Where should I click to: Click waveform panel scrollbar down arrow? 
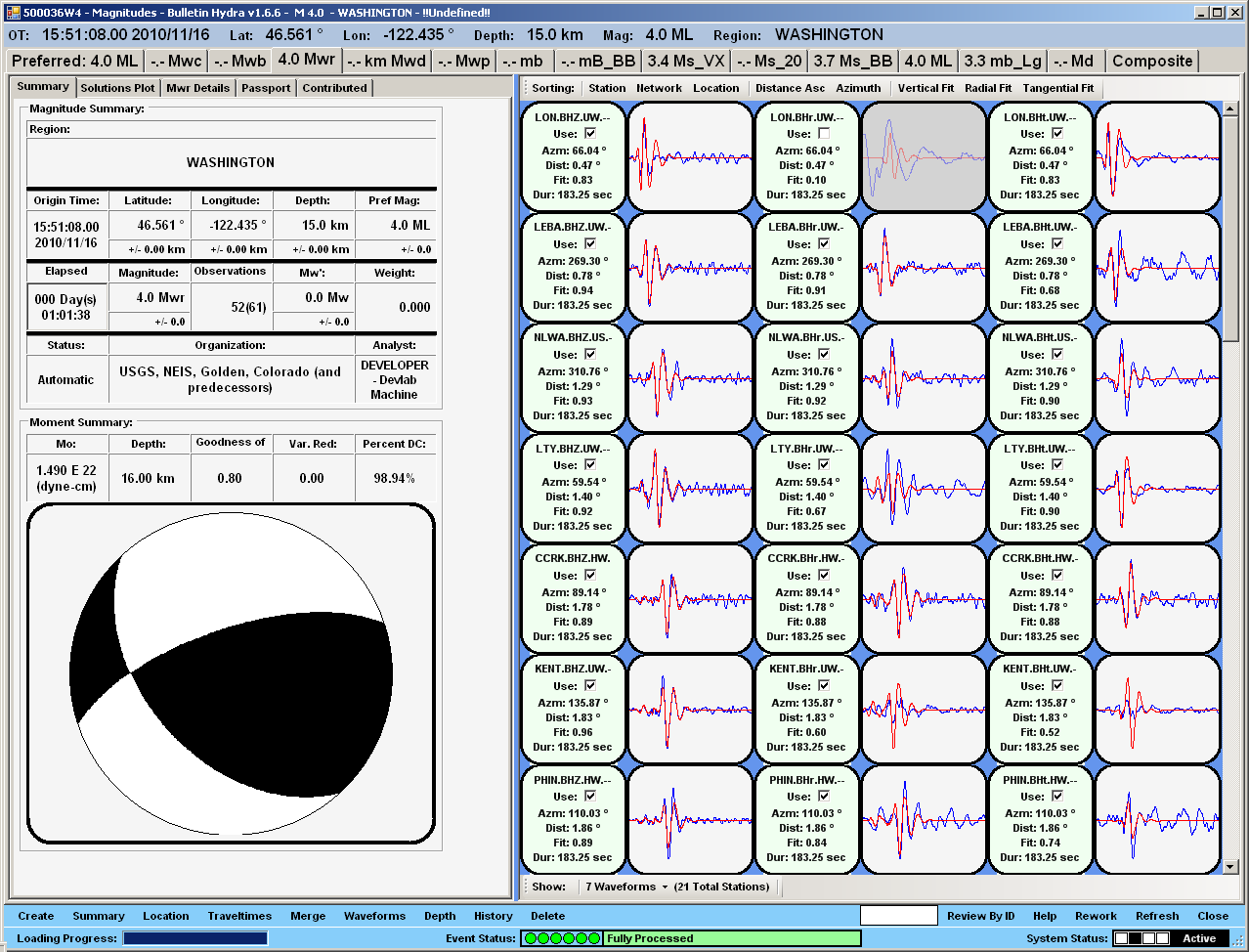click(x=1230, y=866)
